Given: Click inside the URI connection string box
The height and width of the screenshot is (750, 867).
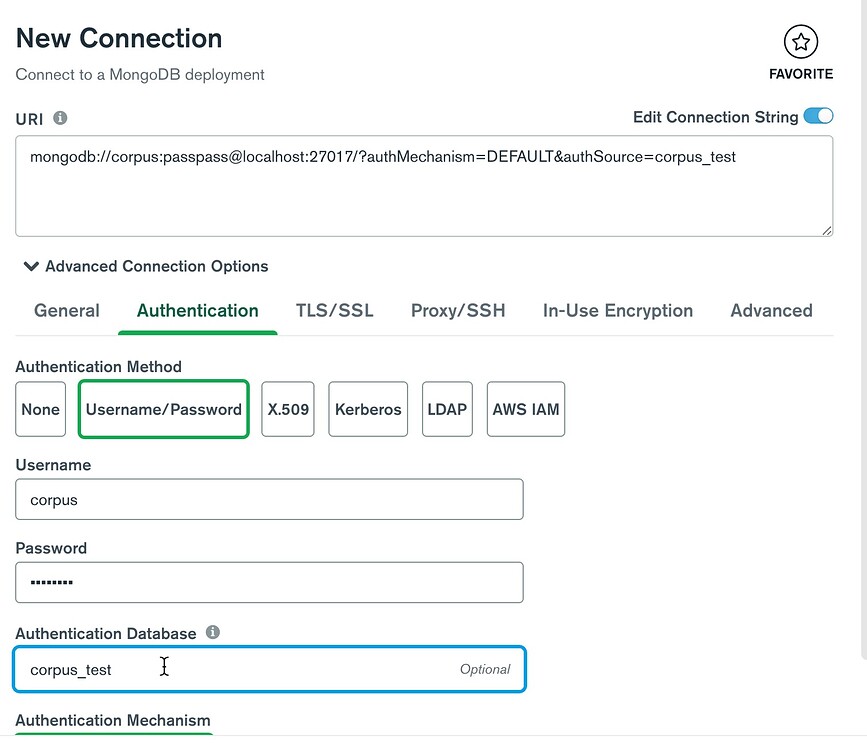Looking at the screenshot, I should (x=424, y=187).
